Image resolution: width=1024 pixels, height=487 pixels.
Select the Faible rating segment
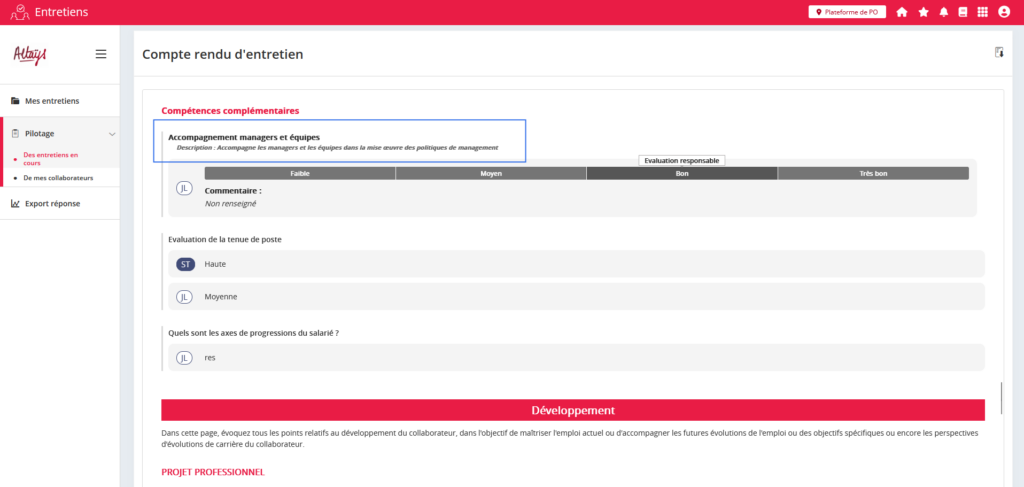click(300, 173)
